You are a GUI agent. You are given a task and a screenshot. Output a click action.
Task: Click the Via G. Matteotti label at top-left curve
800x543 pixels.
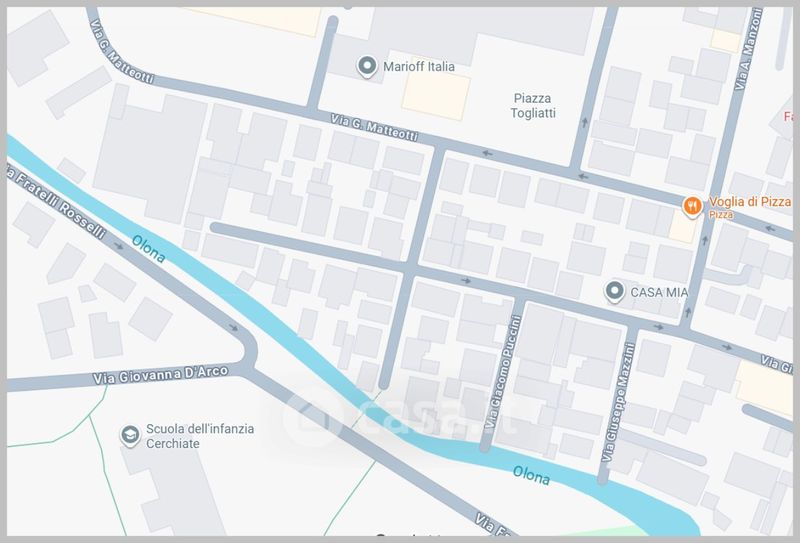(x=121, y=52)
